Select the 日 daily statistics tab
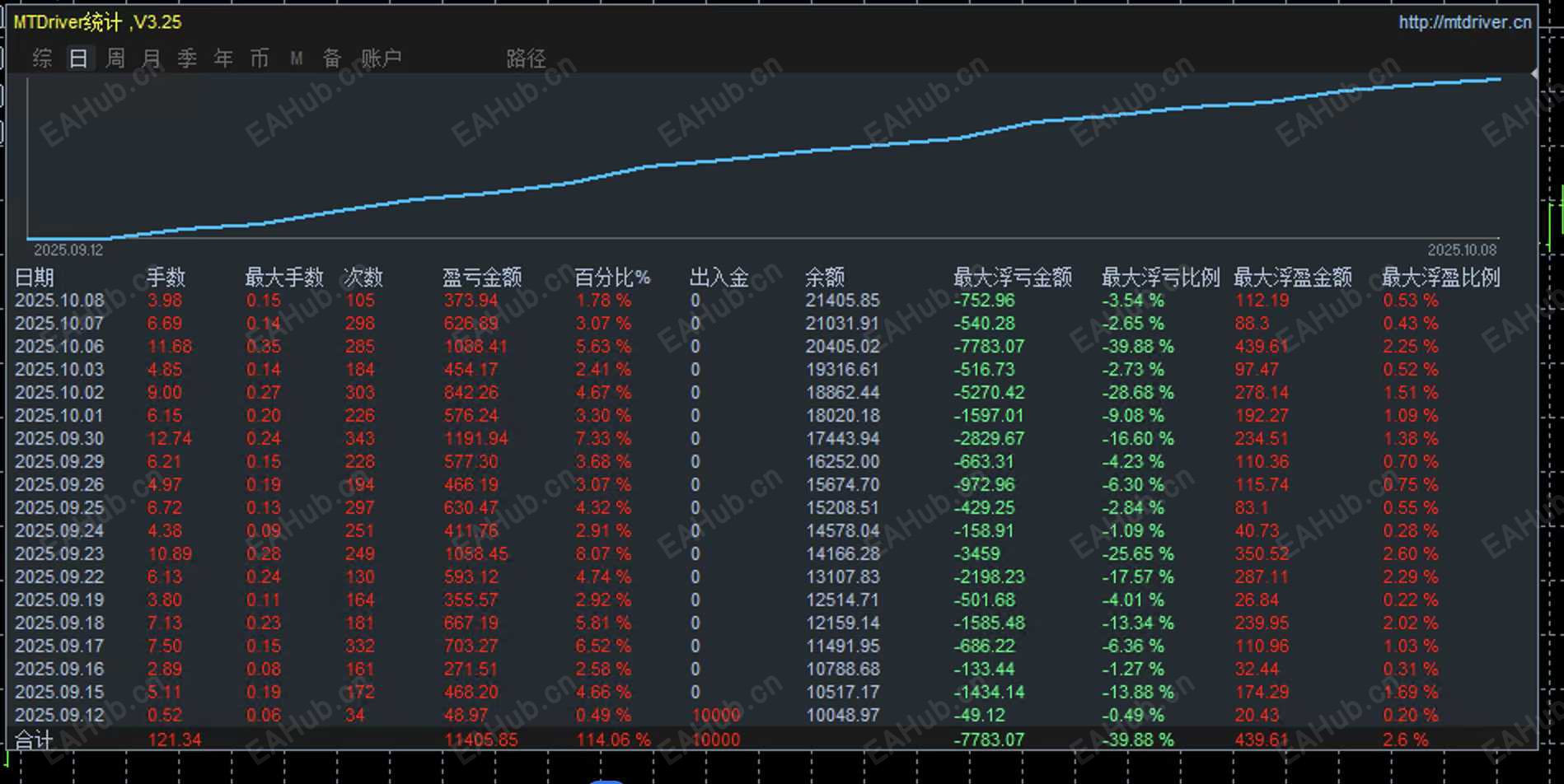 [78, 58]
